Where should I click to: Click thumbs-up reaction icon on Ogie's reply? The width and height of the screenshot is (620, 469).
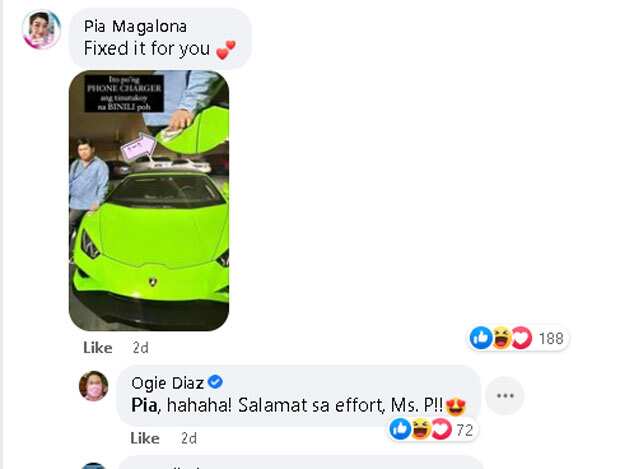[400, 429]
